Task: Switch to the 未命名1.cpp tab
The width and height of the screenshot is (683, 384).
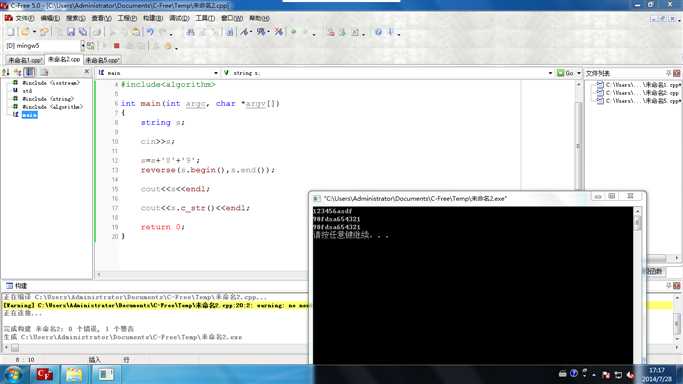Action: coord(24,60)
